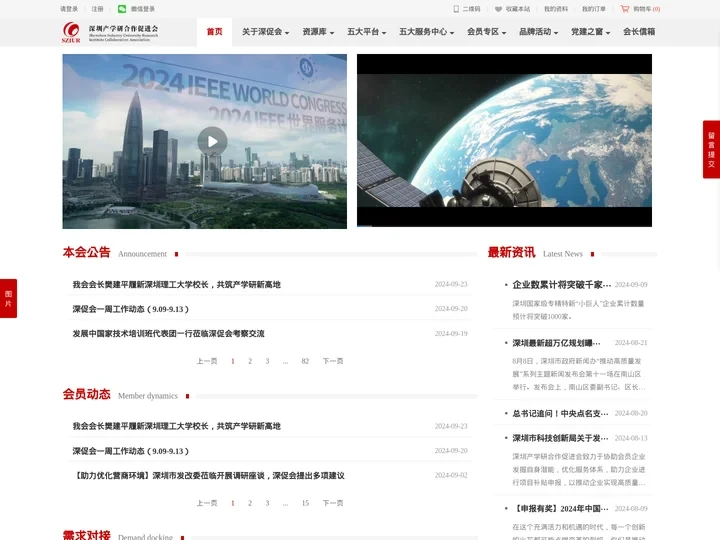
Task: Go to page 82 of 本会公告
Action: click(305, 361)
